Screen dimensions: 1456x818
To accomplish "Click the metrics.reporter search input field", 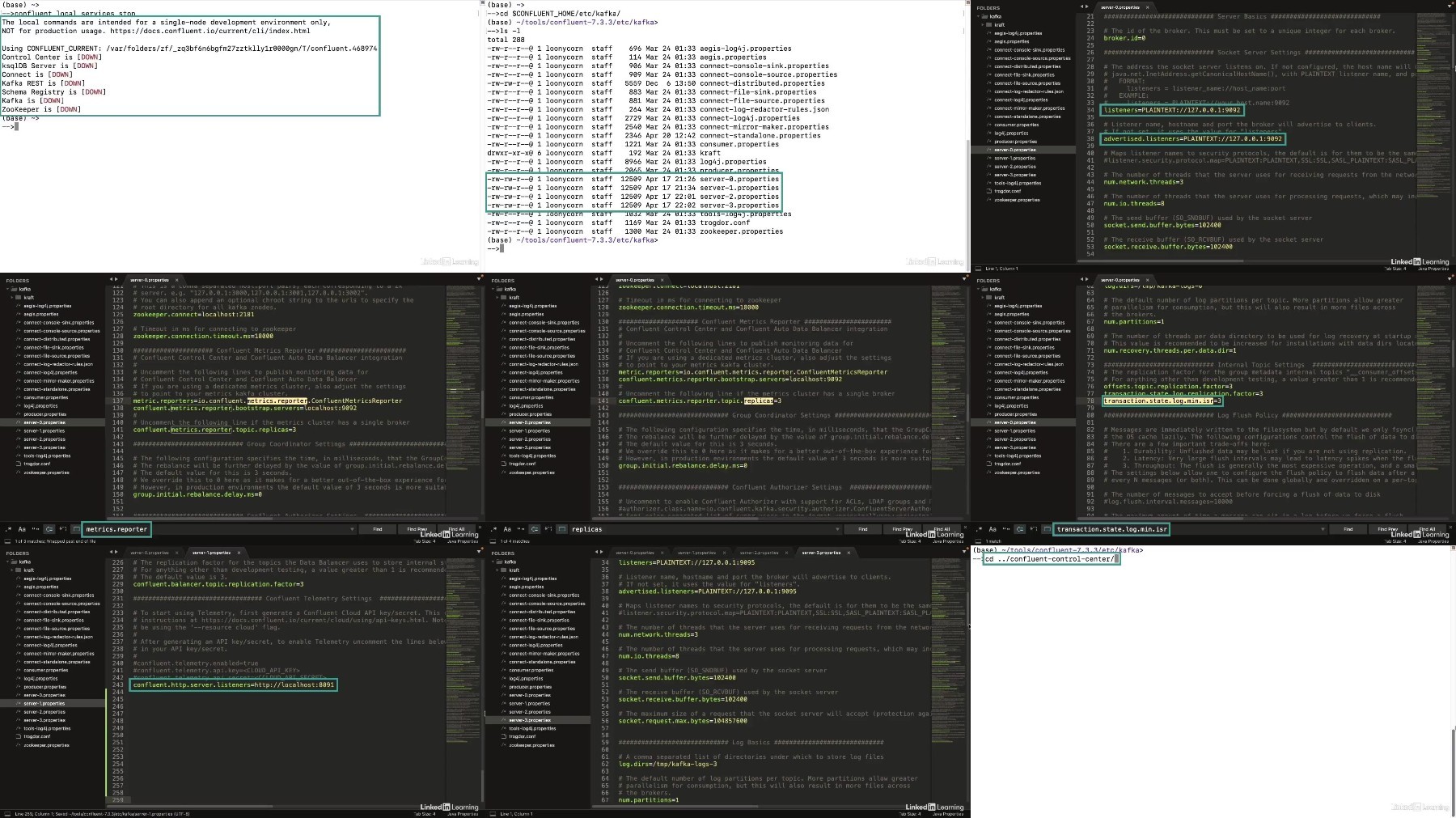I will pyautogui.click(x=218, y=529).
